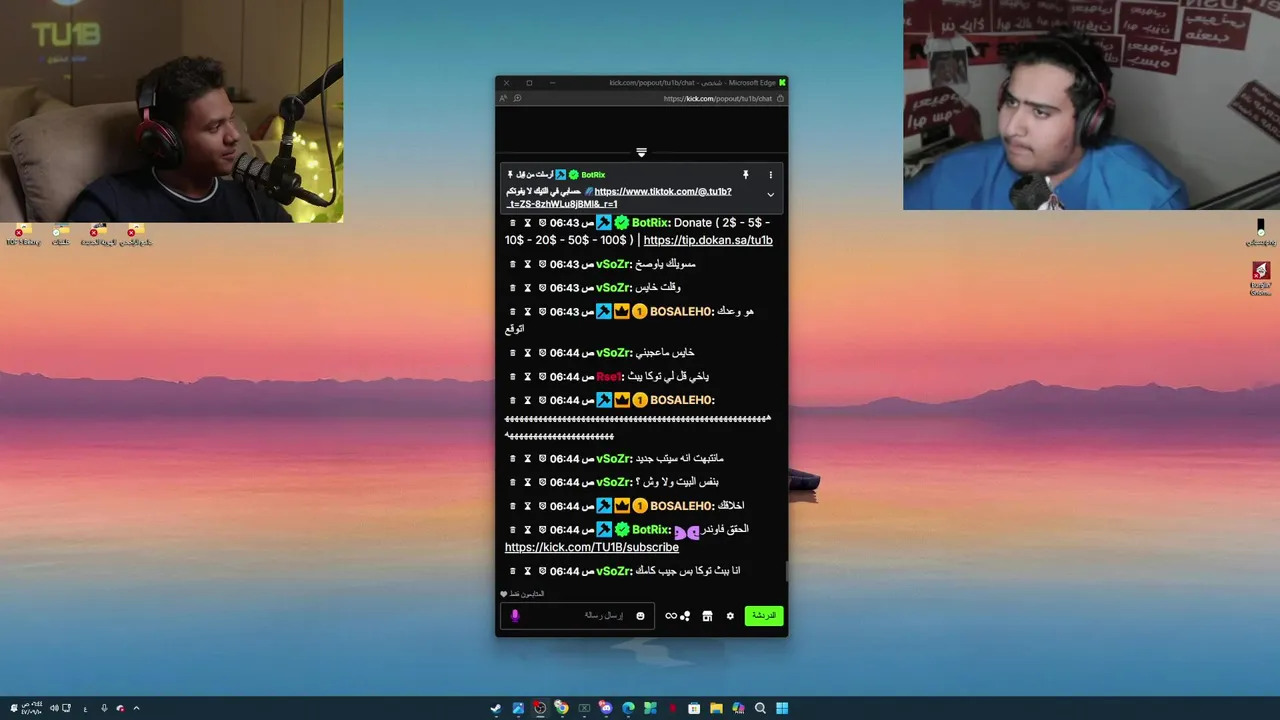The width and height of the screenshot is (1280, 720).
Task: Open the pinned message three-dot menu
Action: (770, 175)
